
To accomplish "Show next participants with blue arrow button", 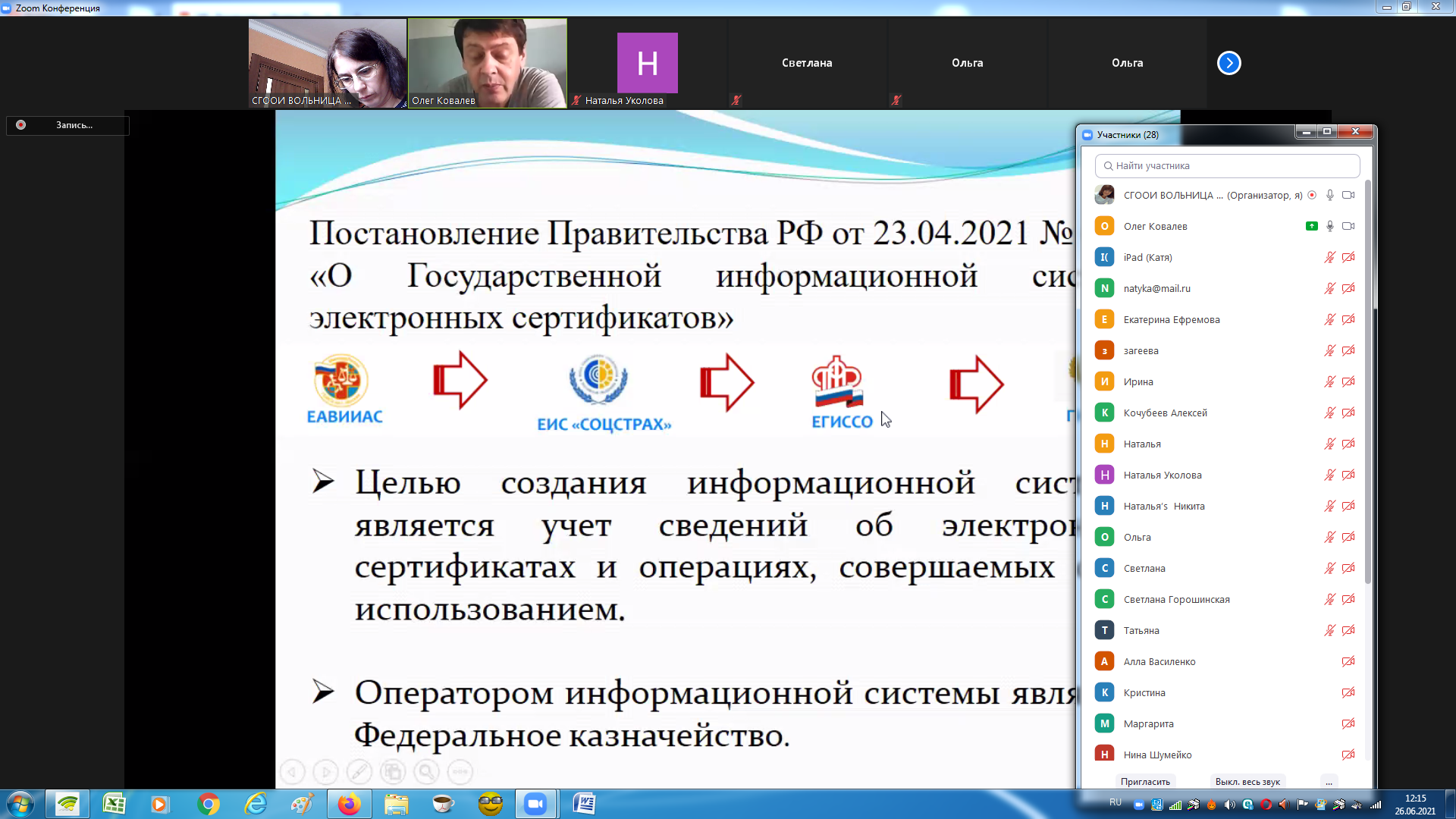I will point(1228,63).
